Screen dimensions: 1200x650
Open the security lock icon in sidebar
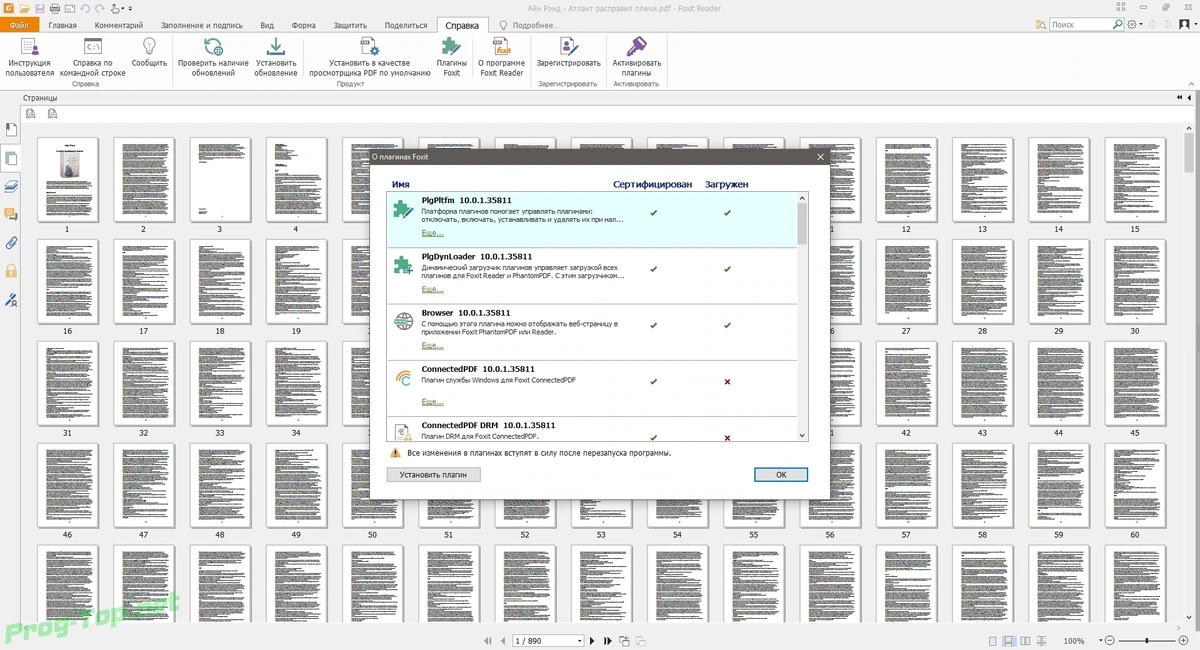pyautogui.click(x=11, y=270)
